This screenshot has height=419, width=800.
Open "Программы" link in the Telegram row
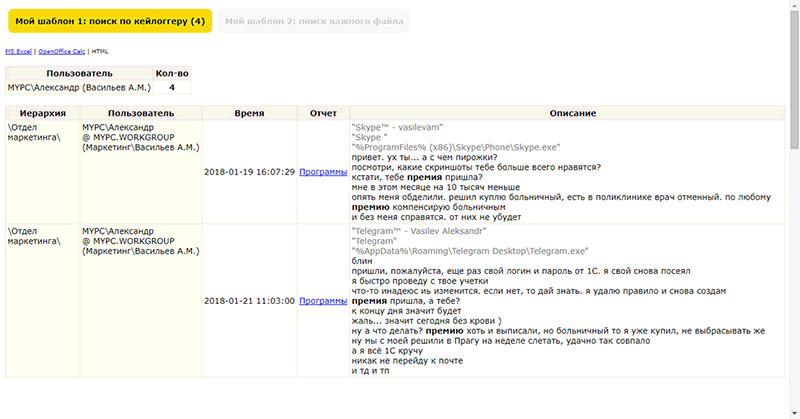tap(323, 300)
